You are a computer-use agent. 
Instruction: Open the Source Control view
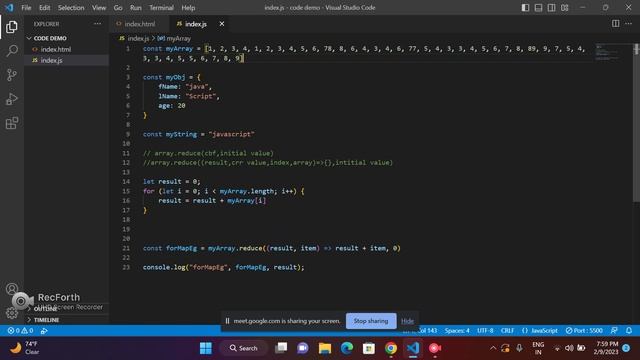coord(11,75)
